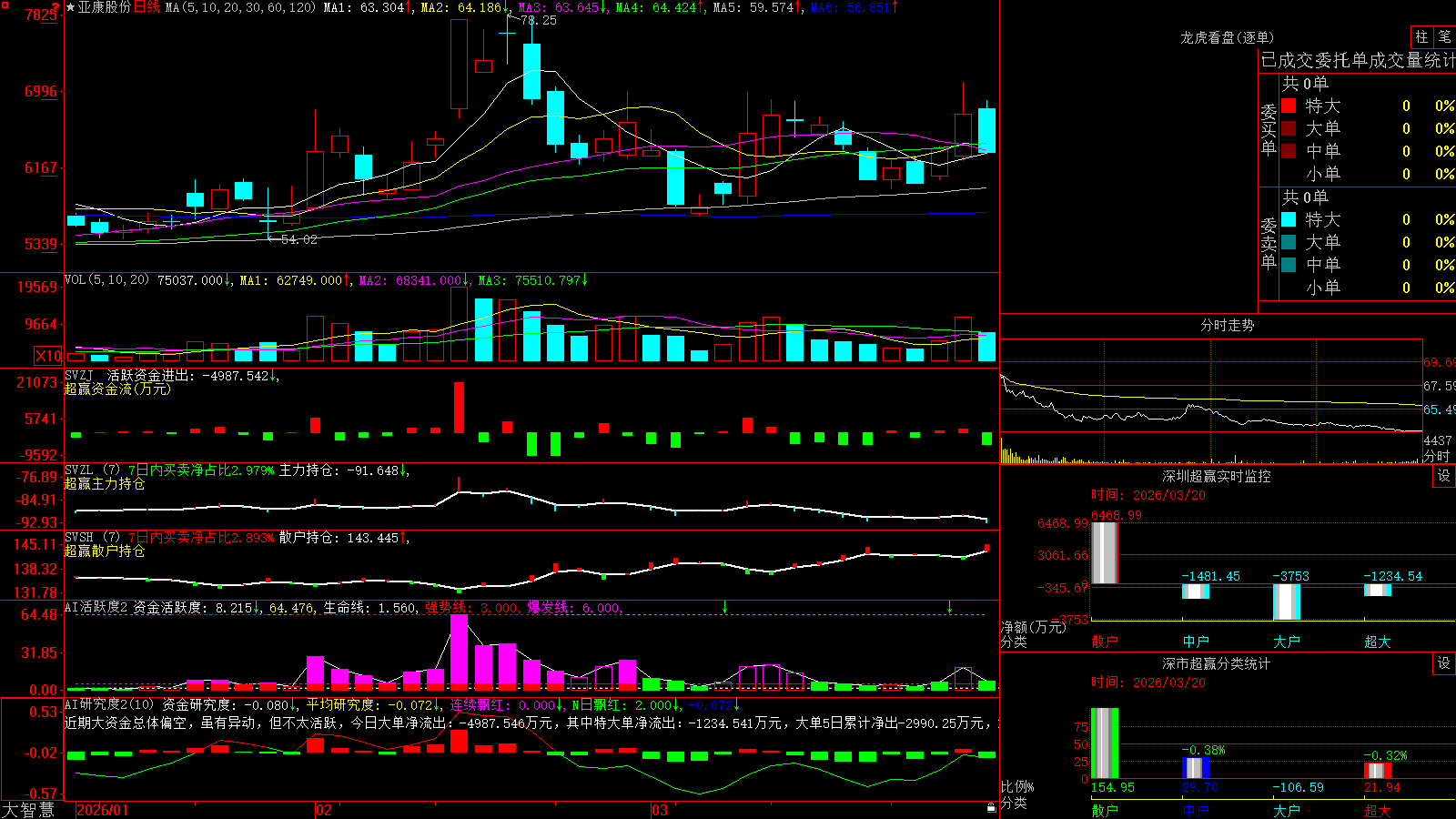Click the 龙虎看盘(逐单) panel title
The height and width of the screenshot is (819, 1456).
[x=1227, y=37]
